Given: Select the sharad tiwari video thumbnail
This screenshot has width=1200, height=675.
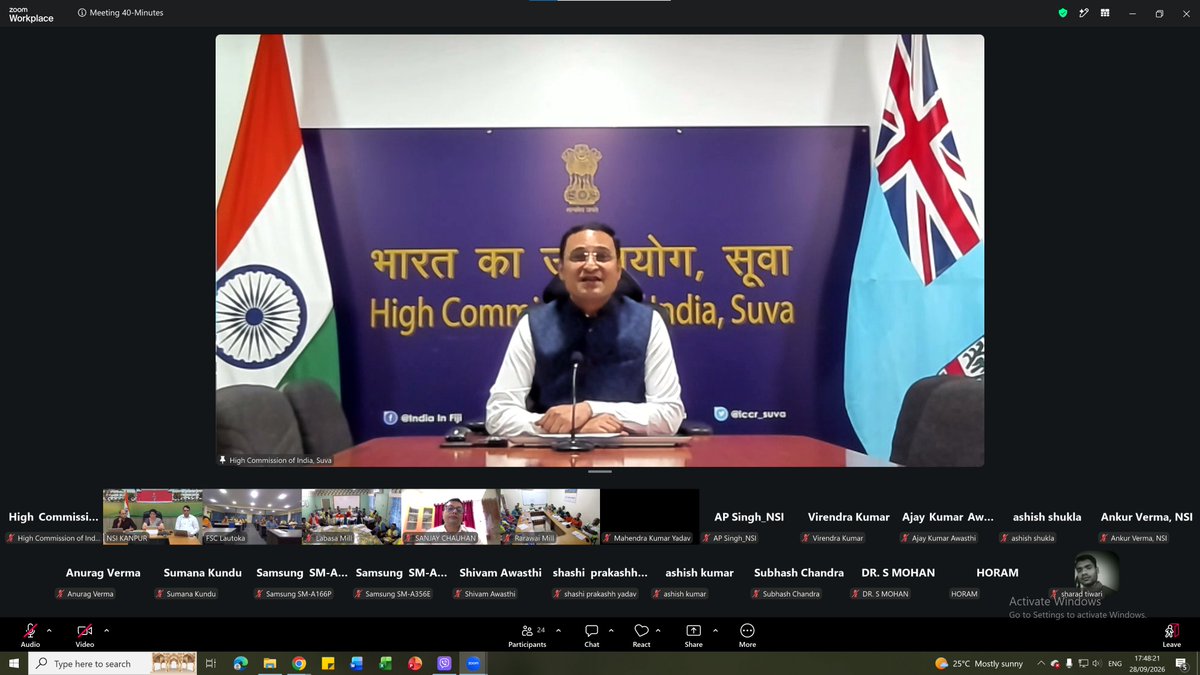Looking at the screenshot, I should point(1096,574).
